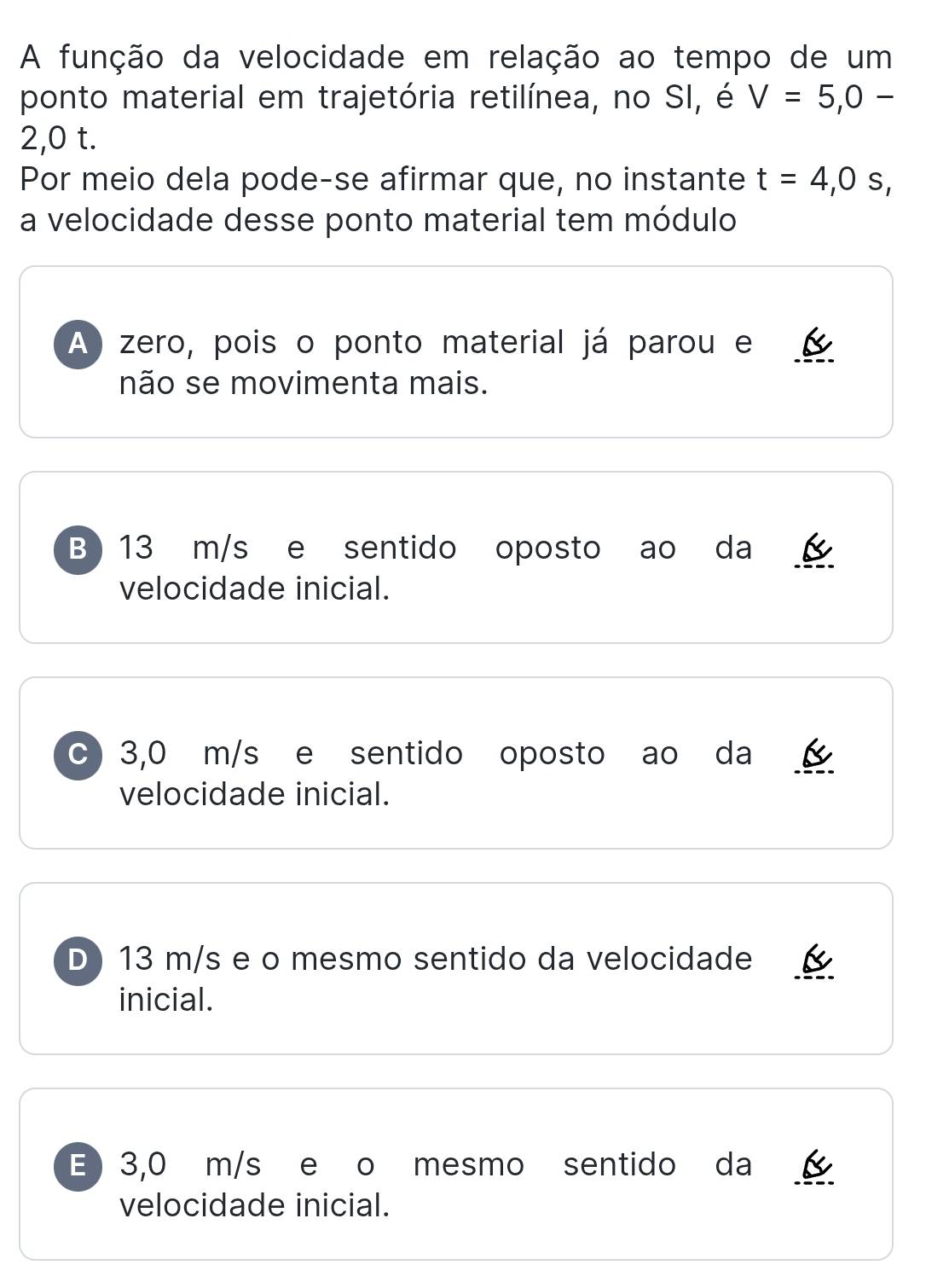Select answer option C radio circle

click(78, 756)
